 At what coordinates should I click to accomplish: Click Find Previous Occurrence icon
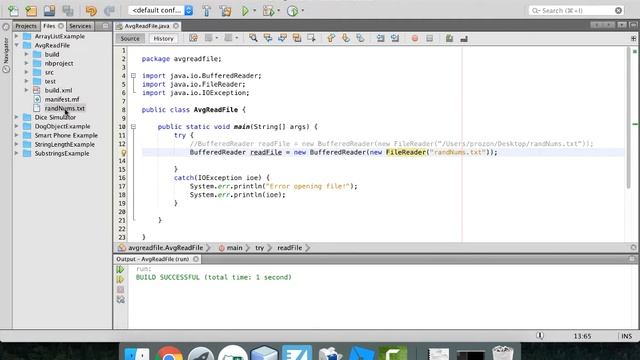tap(268, 38)
